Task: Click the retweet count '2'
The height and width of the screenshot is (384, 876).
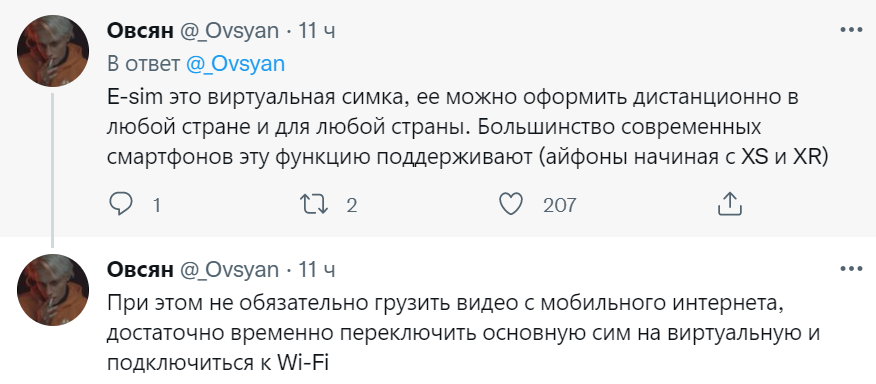Action: point(351,206)
